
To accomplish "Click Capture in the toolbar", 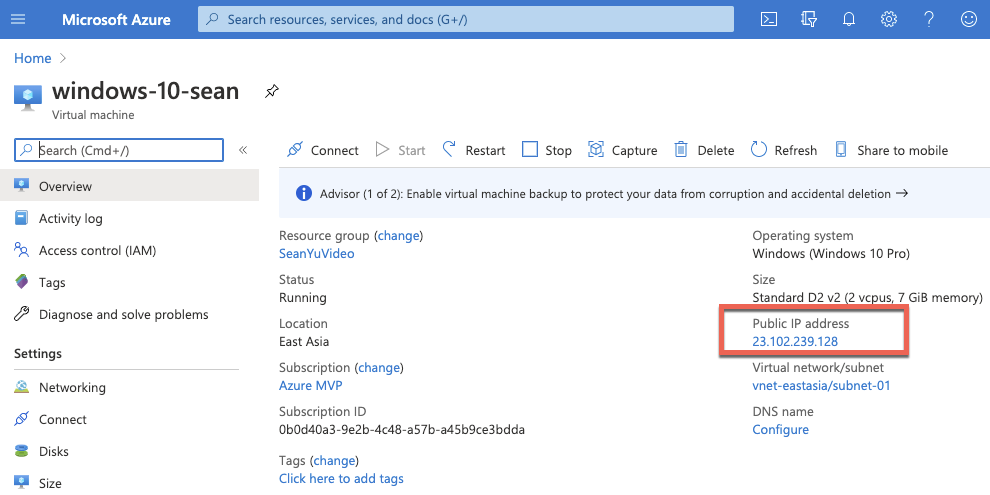I will coord(622,150).
